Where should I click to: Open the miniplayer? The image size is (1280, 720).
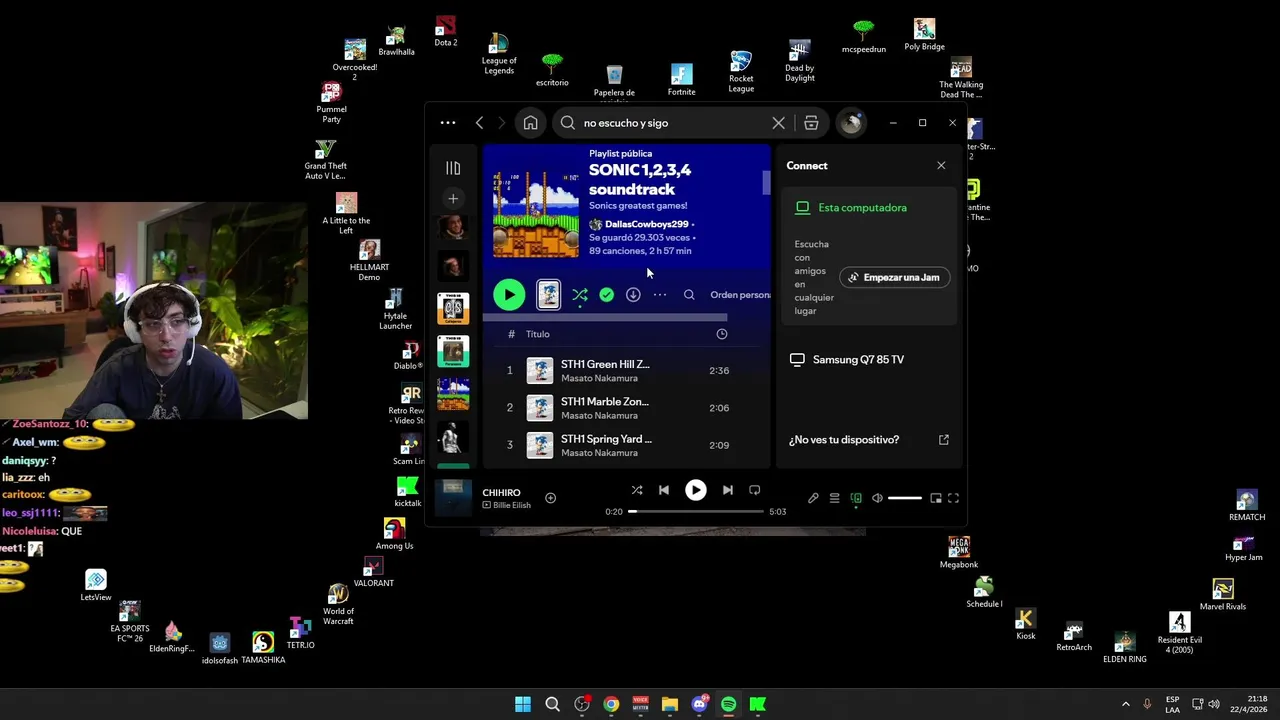(x=936, y=498)
